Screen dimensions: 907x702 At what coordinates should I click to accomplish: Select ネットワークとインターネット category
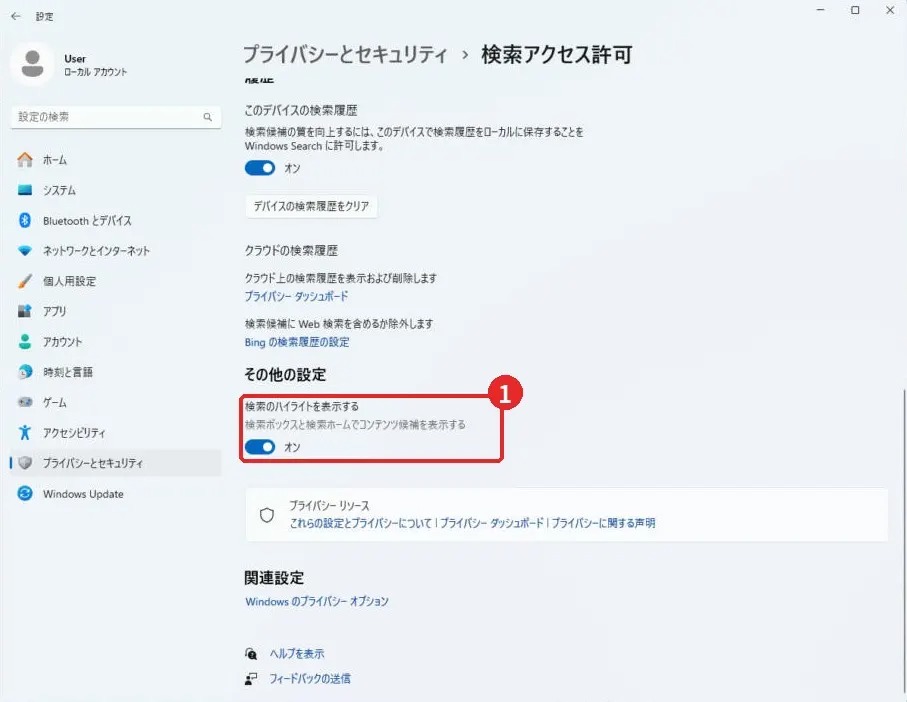[116, 250]
